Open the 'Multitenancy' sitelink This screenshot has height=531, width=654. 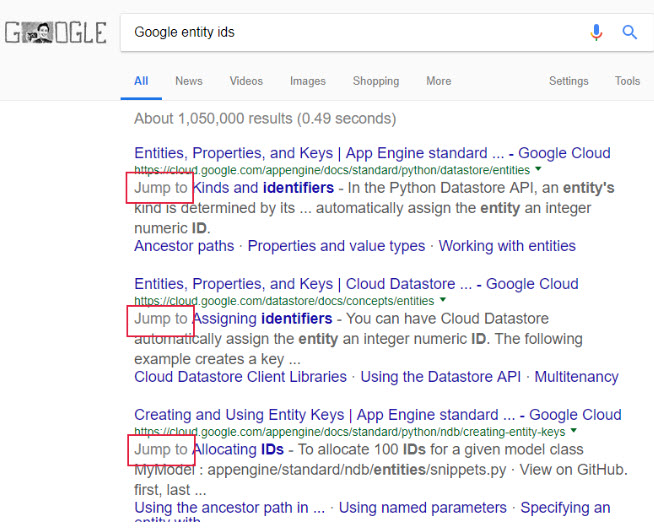point(576,377)
